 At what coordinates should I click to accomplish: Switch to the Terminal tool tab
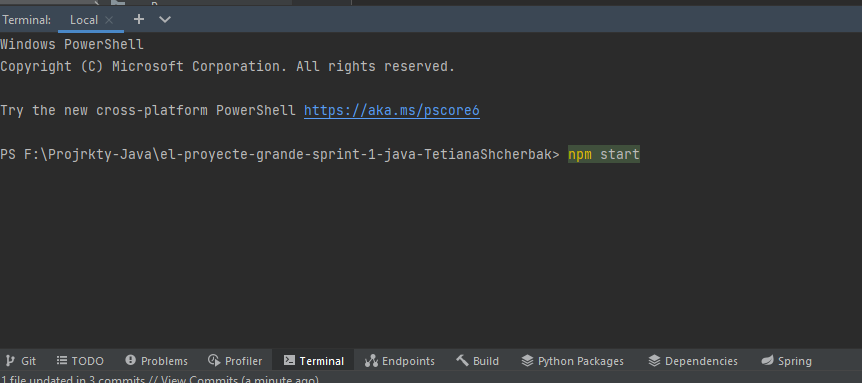(x=314, y=361)
